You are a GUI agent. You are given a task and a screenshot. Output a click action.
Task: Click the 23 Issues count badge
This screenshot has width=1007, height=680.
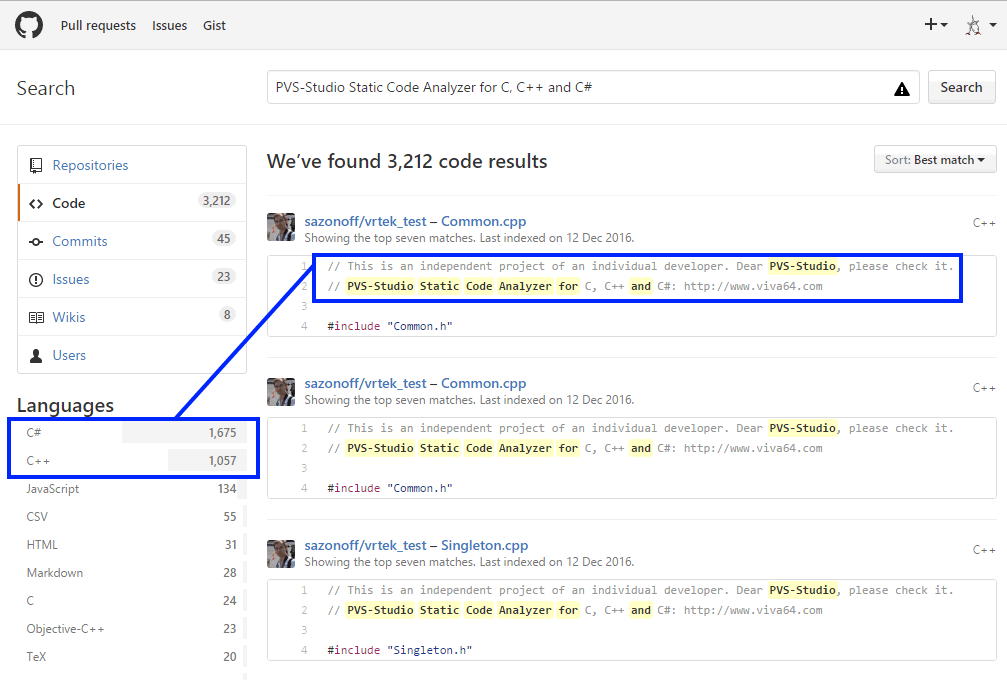point(223,277)
